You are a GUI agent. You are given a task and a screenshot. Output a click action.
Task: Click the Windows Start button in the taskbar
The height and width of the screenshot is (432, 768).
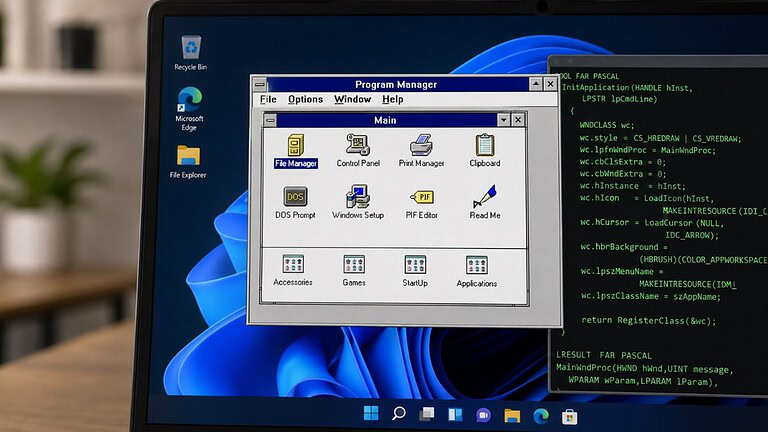coord(371,413)
